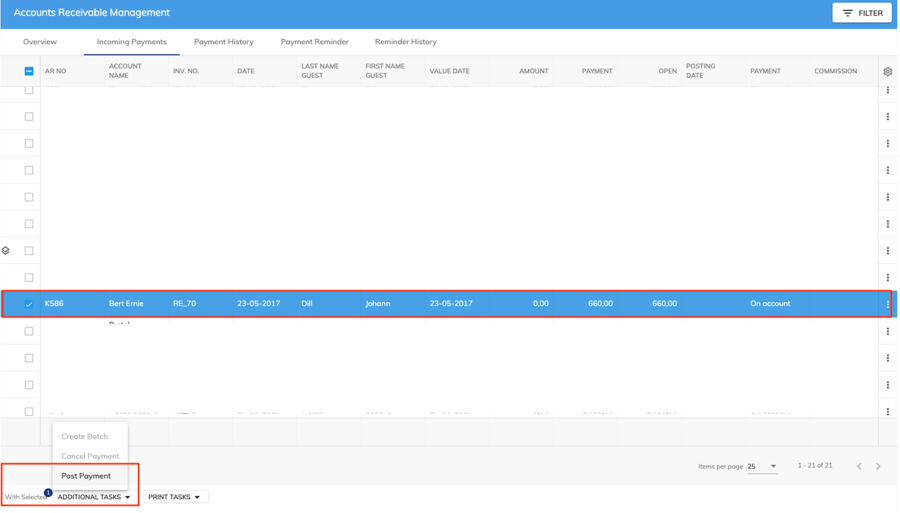
Task: Check the row checkbox below K586
Action: [29, 331]
